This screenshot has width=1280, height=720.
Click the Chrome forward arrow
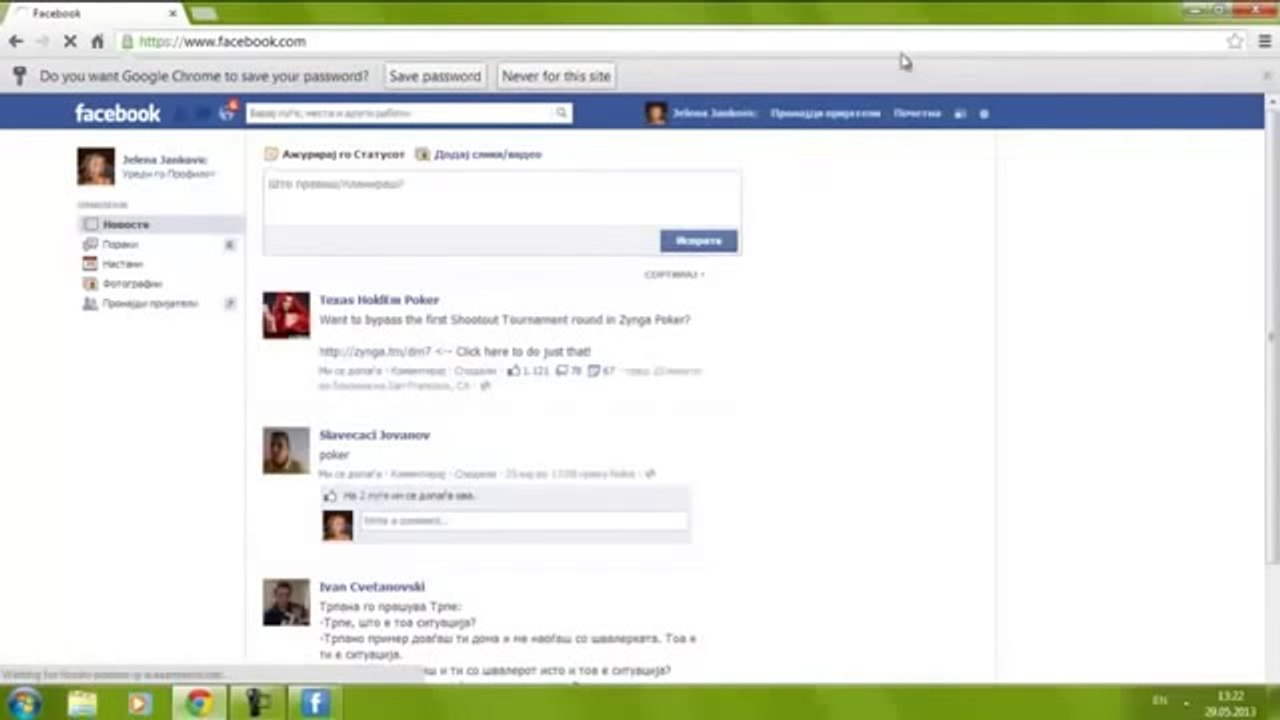(43, 41)
